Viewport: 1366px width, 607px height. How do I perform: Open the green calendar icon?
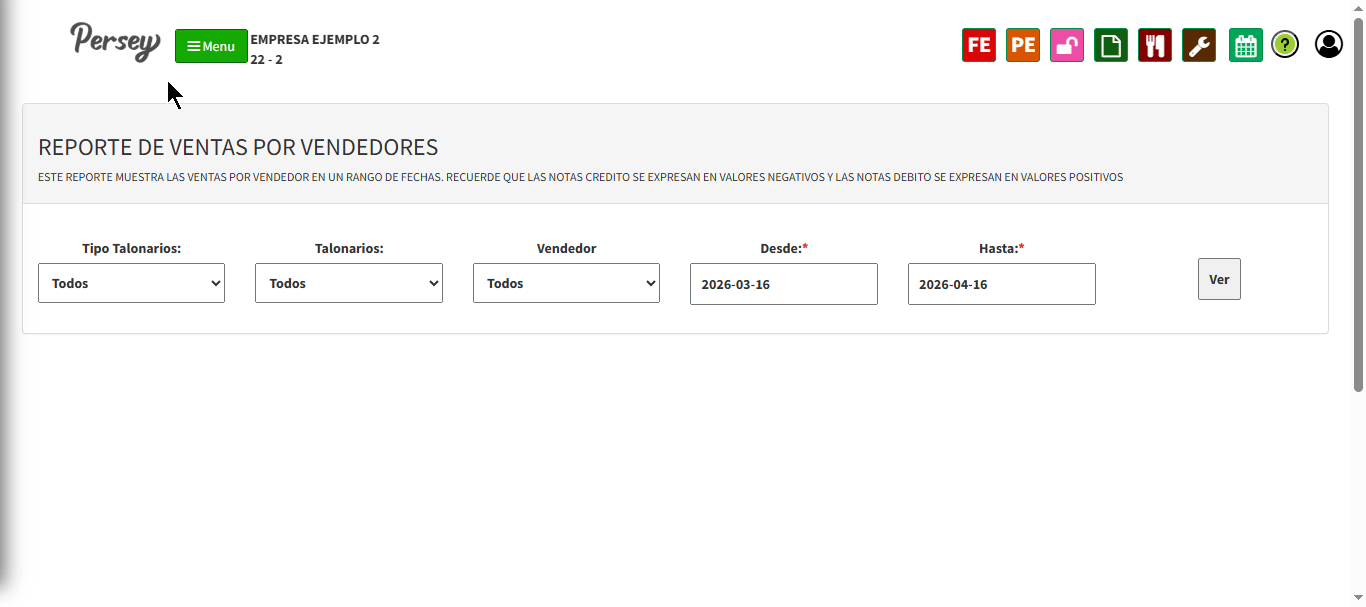(x=1246, y=45)
